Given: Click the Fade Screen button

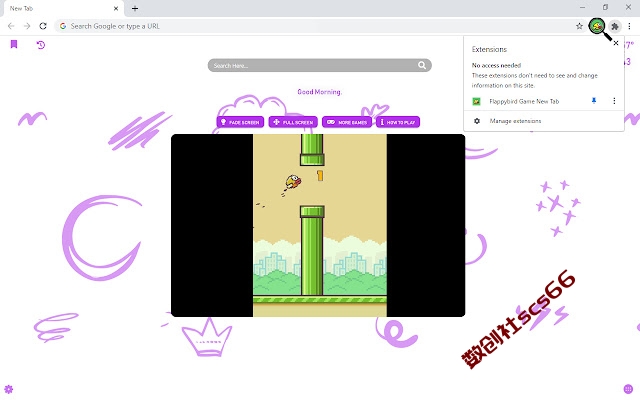Looking at the screenshot, I should [x=240, y=122].
